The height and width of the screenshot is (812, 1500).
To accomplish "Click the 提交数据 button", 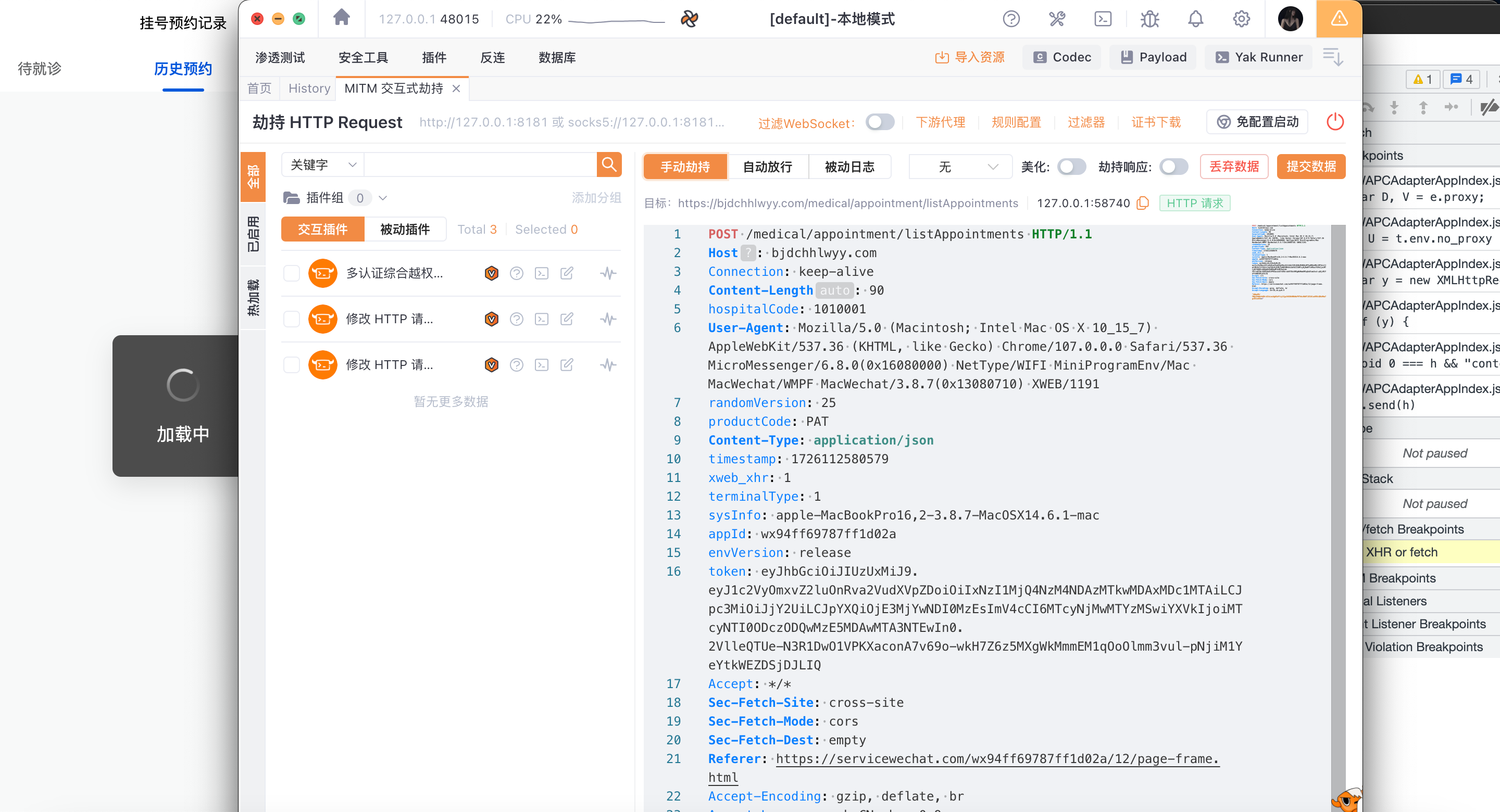I will (x=1311, y=167).
